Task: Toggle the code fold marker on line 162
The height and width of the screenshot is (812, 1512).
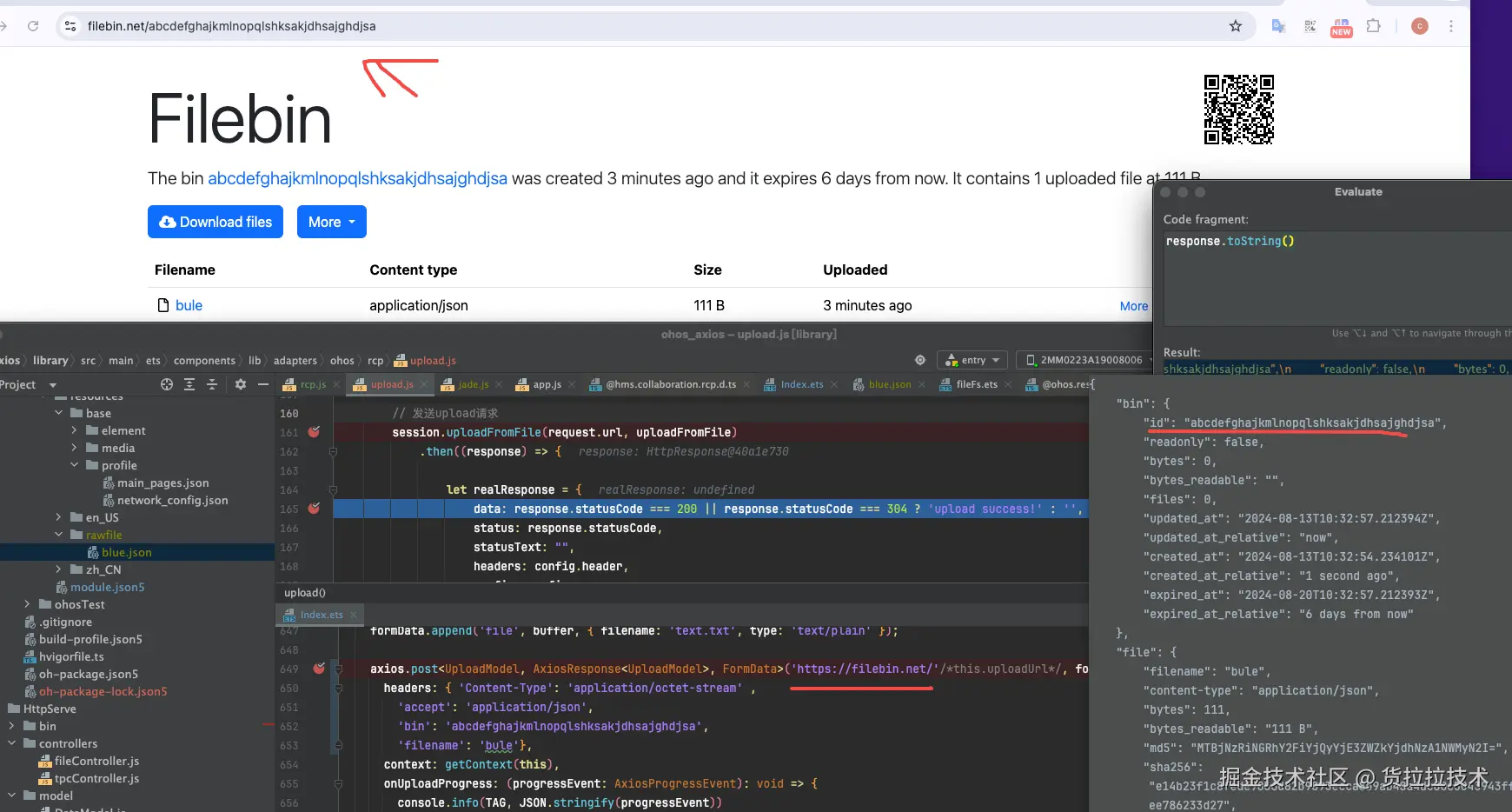Action: pos(333,451)
